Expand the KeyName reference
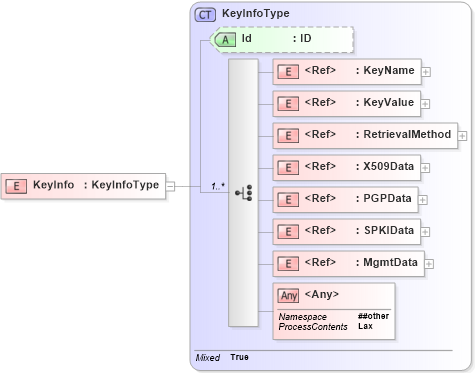This screenshot has width=475, height=373. click(x=426, y=72)
